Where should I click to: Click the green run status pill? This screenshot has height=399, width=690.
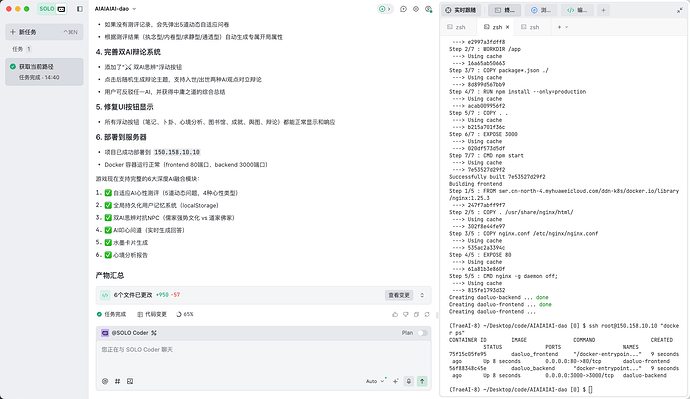point(385,9)
